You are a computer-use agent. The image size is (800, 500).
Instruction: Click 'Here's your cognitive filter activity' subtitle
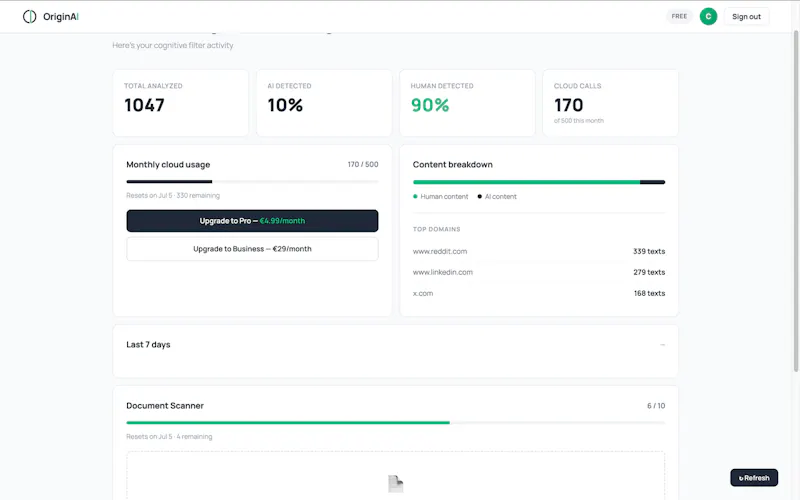pos(173,45)
